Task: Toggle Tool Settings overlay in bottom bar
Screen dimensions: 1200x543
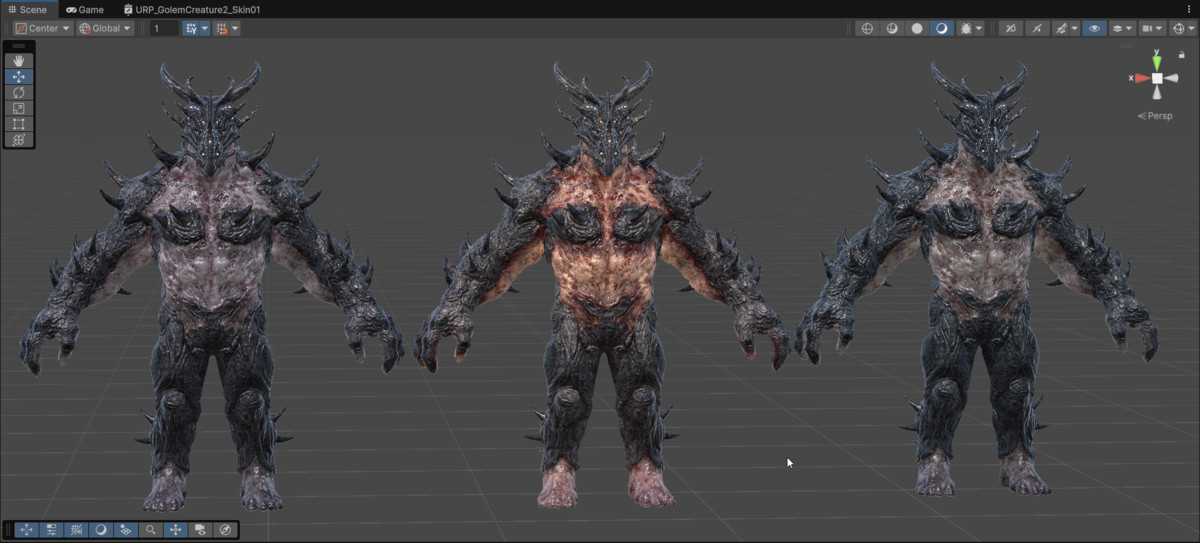Action: (51, 530)
